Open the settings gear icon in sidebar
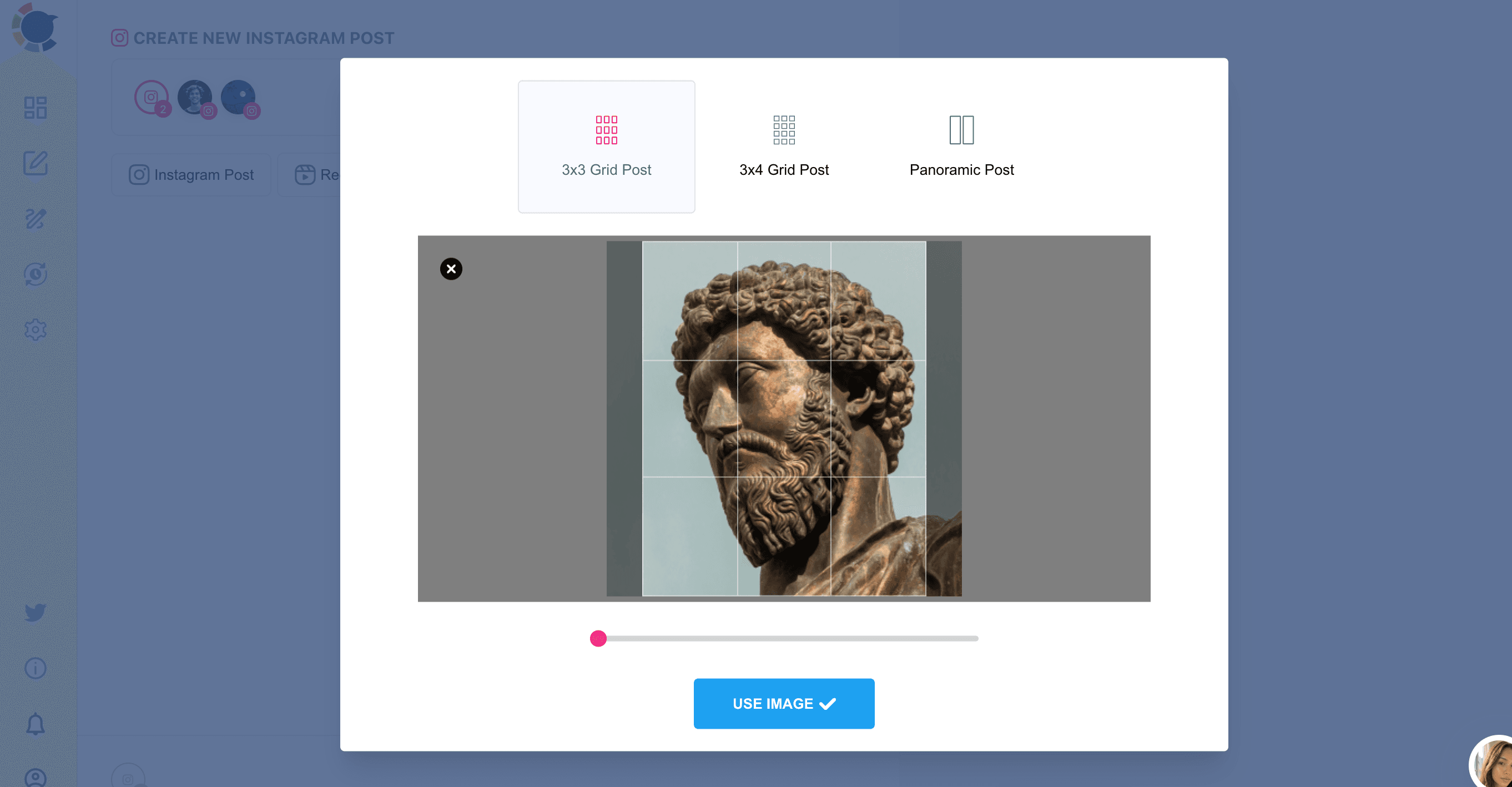Viewport: 1512px width, 787px height. (x=35, y=329)
